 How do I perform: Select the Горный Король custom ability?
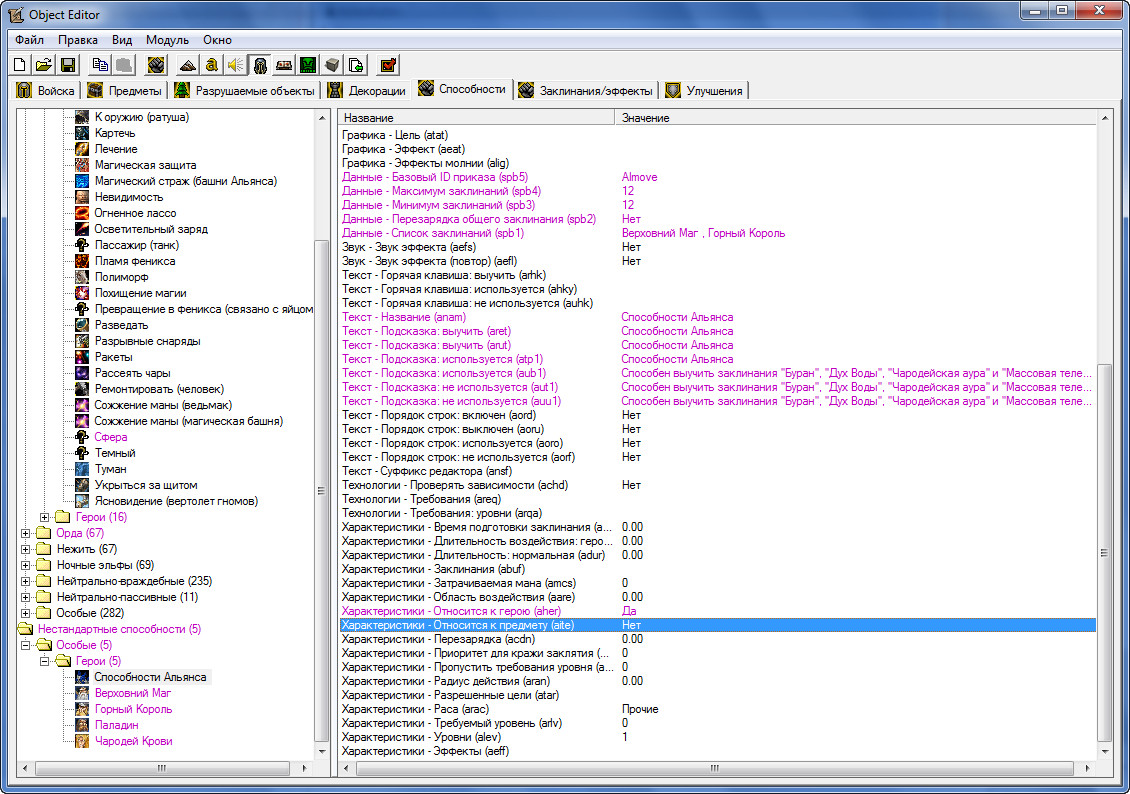coord(133,709)
